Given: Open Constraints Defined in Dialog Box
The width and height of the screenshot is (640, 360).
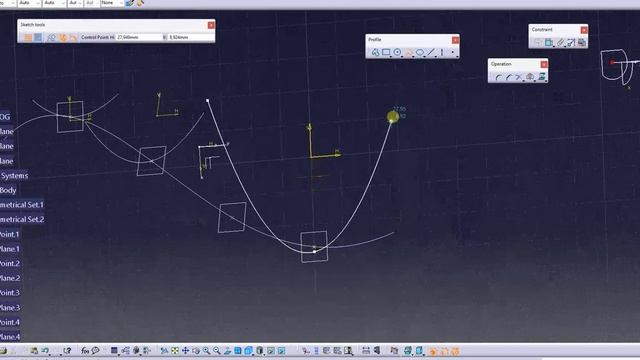Looking at the screenshot, I should 538,42.
